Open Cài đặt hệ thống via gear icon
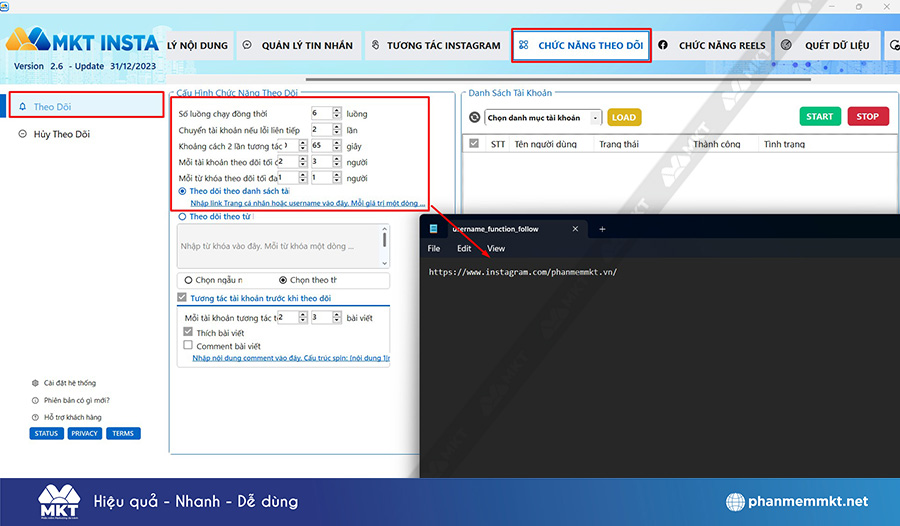900x526 pixels. pyautogui.click(x=35, y=382)
